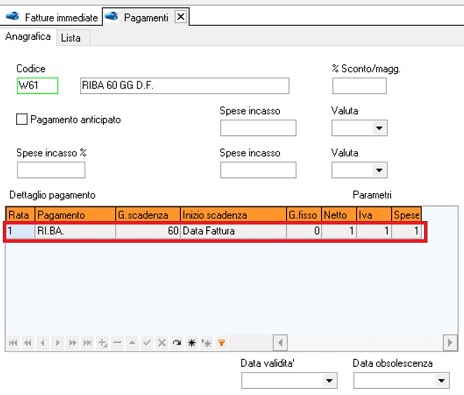The width and height of the screenshot is (464, 395).
Task: Click the lower Spese incasso field
Action: (258, 170)
